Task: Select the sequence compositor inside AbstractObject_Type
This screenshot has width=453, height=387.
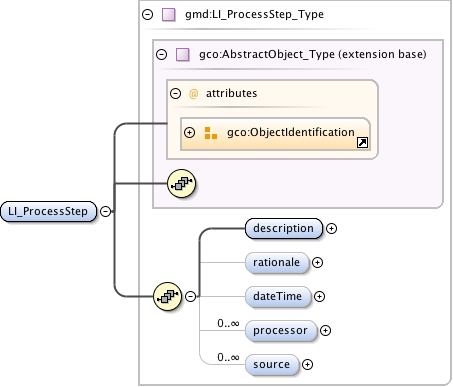Action: click(181, 183)
